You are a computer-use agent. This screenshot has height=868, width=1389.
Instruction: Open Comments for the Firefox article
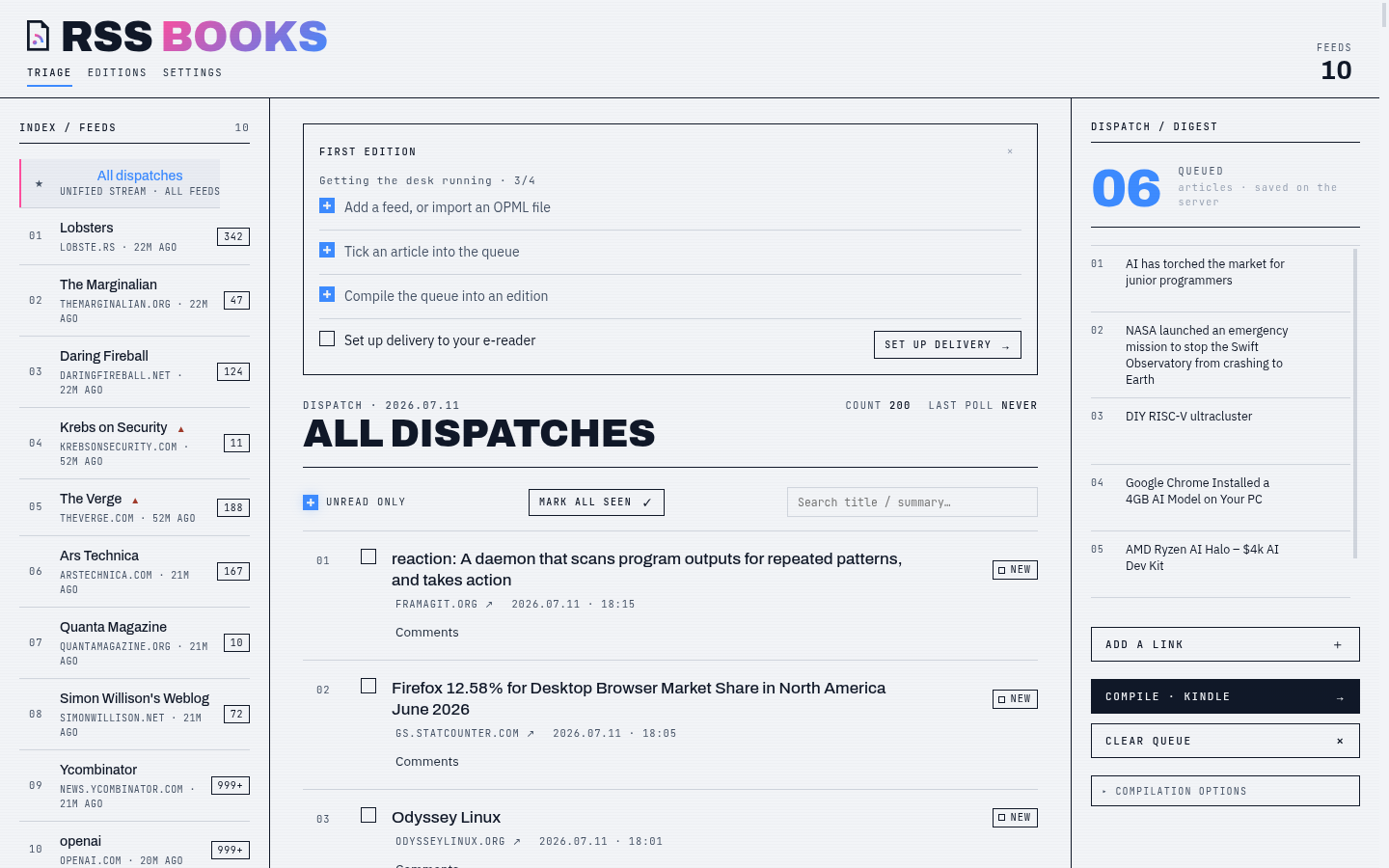(427, 762)
